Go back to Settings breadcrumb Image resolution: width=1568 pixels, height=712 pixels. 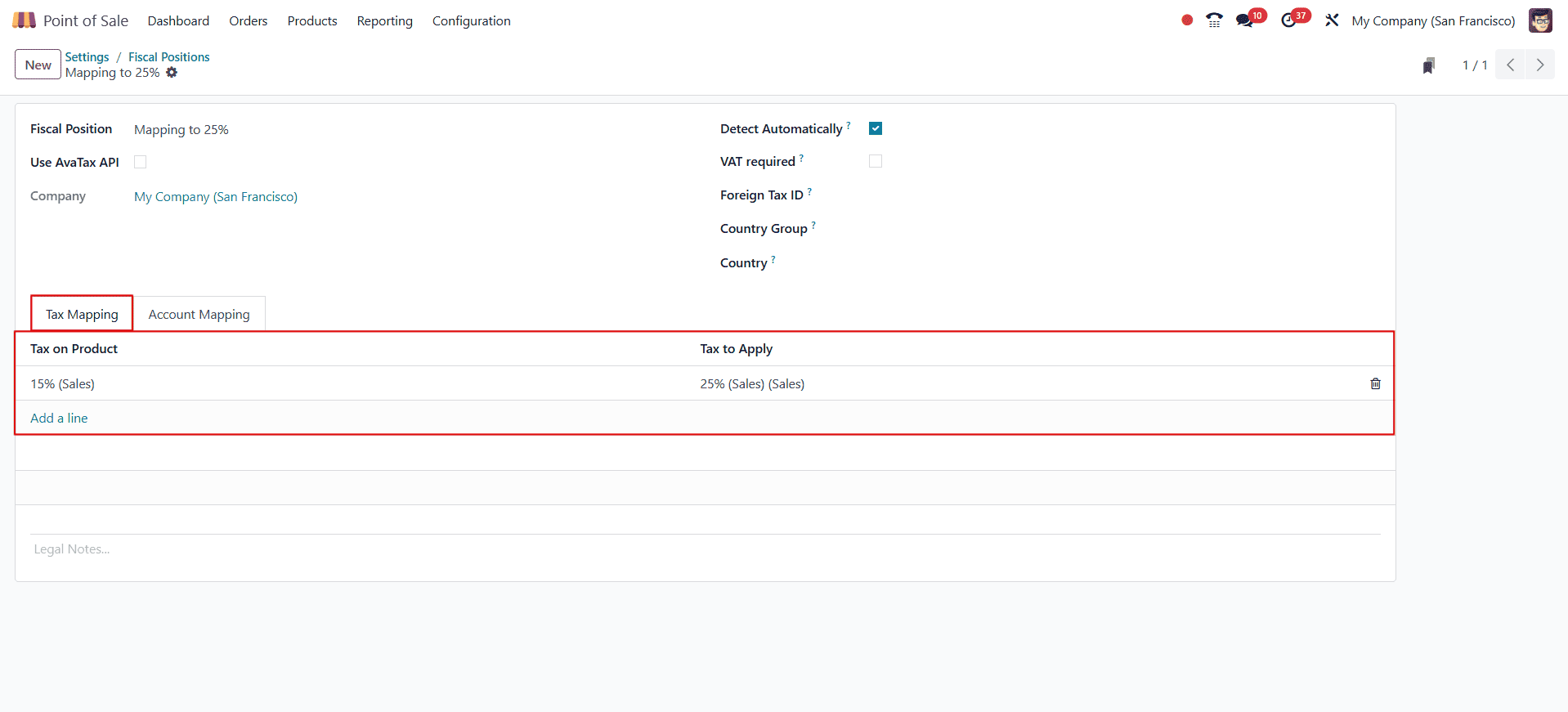[87, 57]
